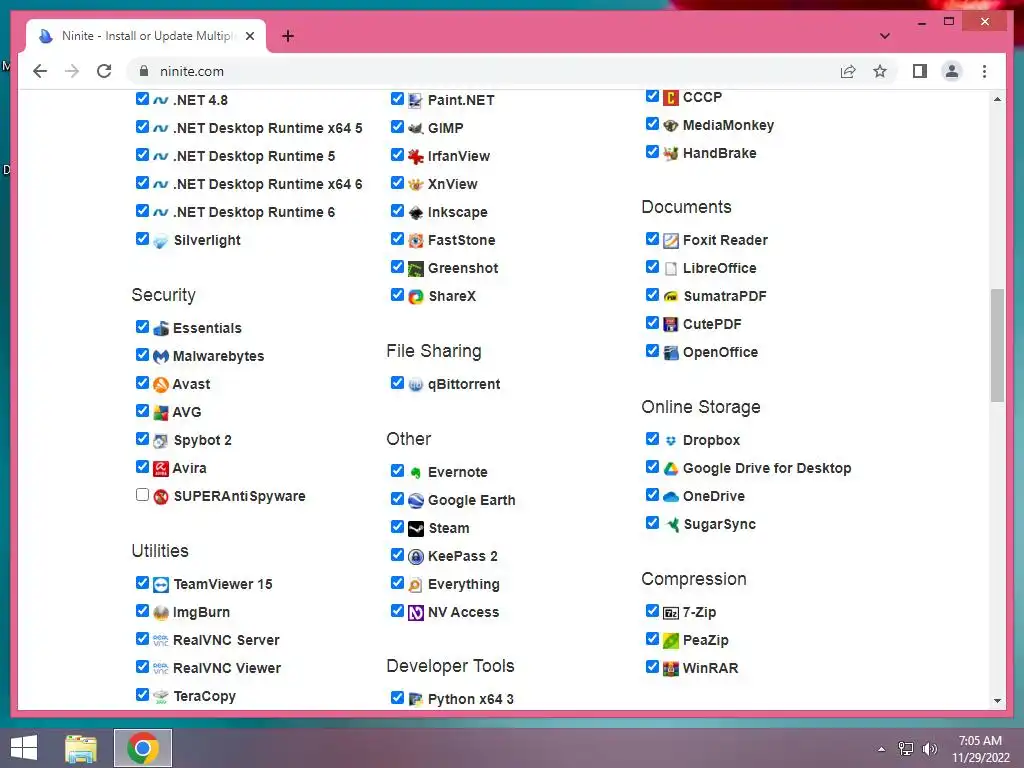Click the SumatraPDF icon
Viewport: 1024px width, 768px height.
point(671,296)
